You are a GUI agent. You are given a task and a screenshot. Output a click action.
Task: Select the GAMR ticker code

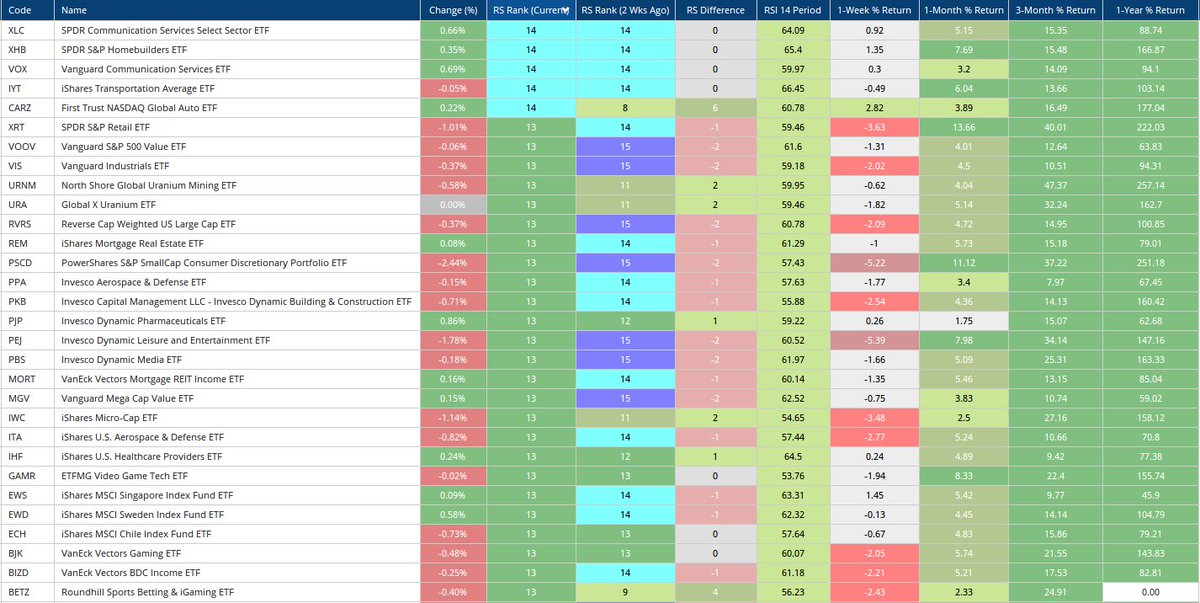22,475
